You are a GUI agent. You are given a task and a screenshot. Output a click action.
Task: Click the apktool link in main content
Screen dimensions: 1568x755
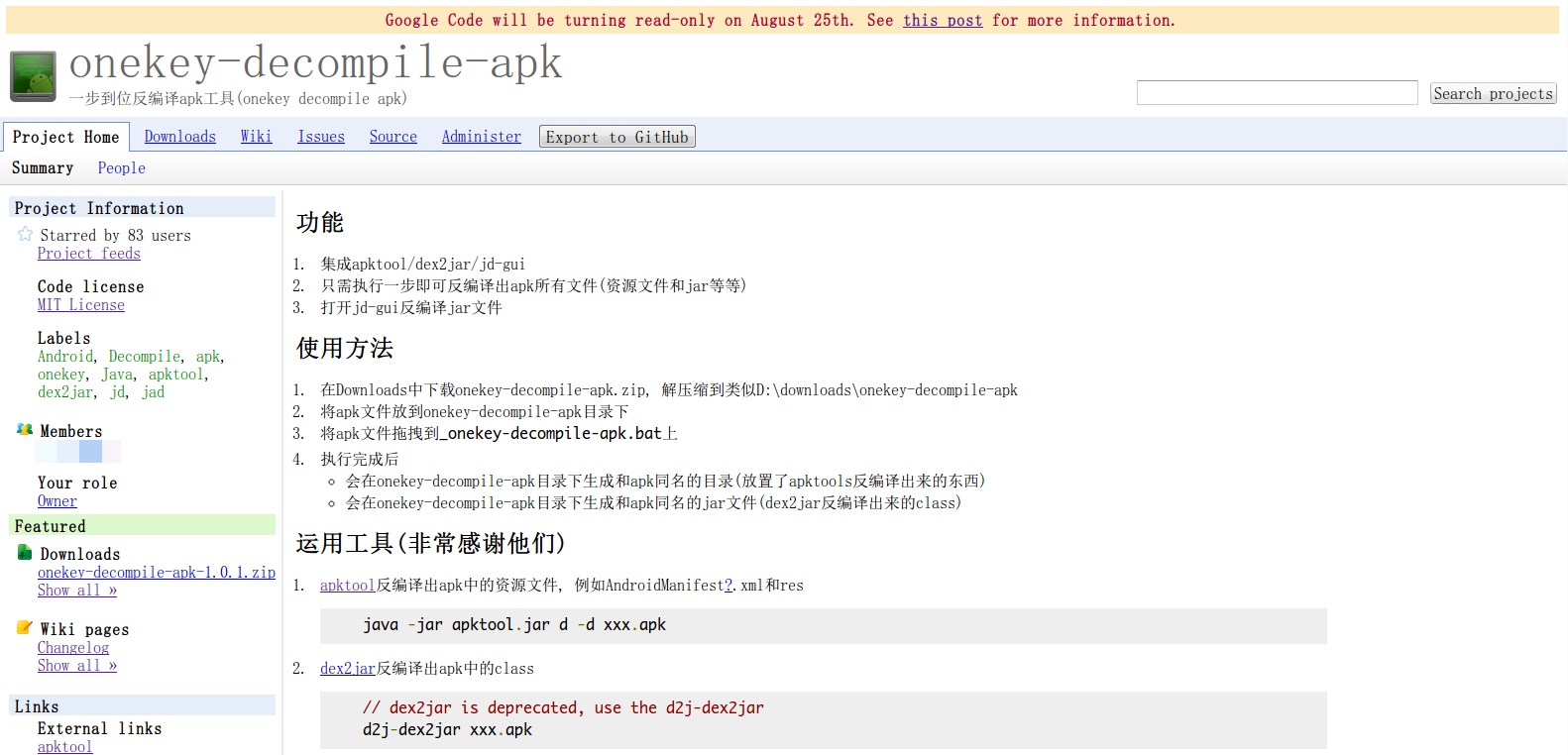click(x=348, y=586)
